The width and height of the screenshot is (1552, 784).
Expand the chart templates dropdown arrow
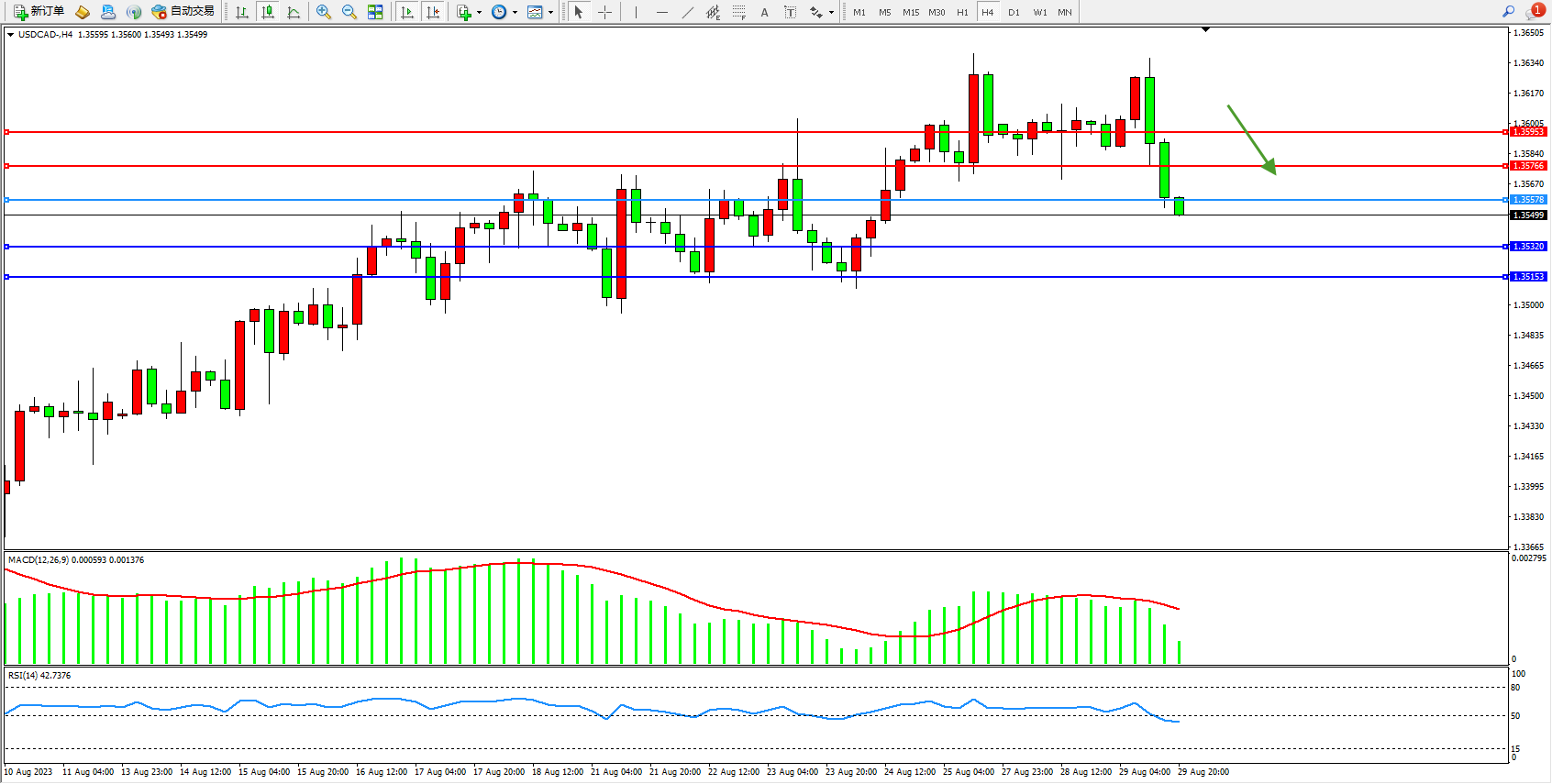click(x=550, y=13)
